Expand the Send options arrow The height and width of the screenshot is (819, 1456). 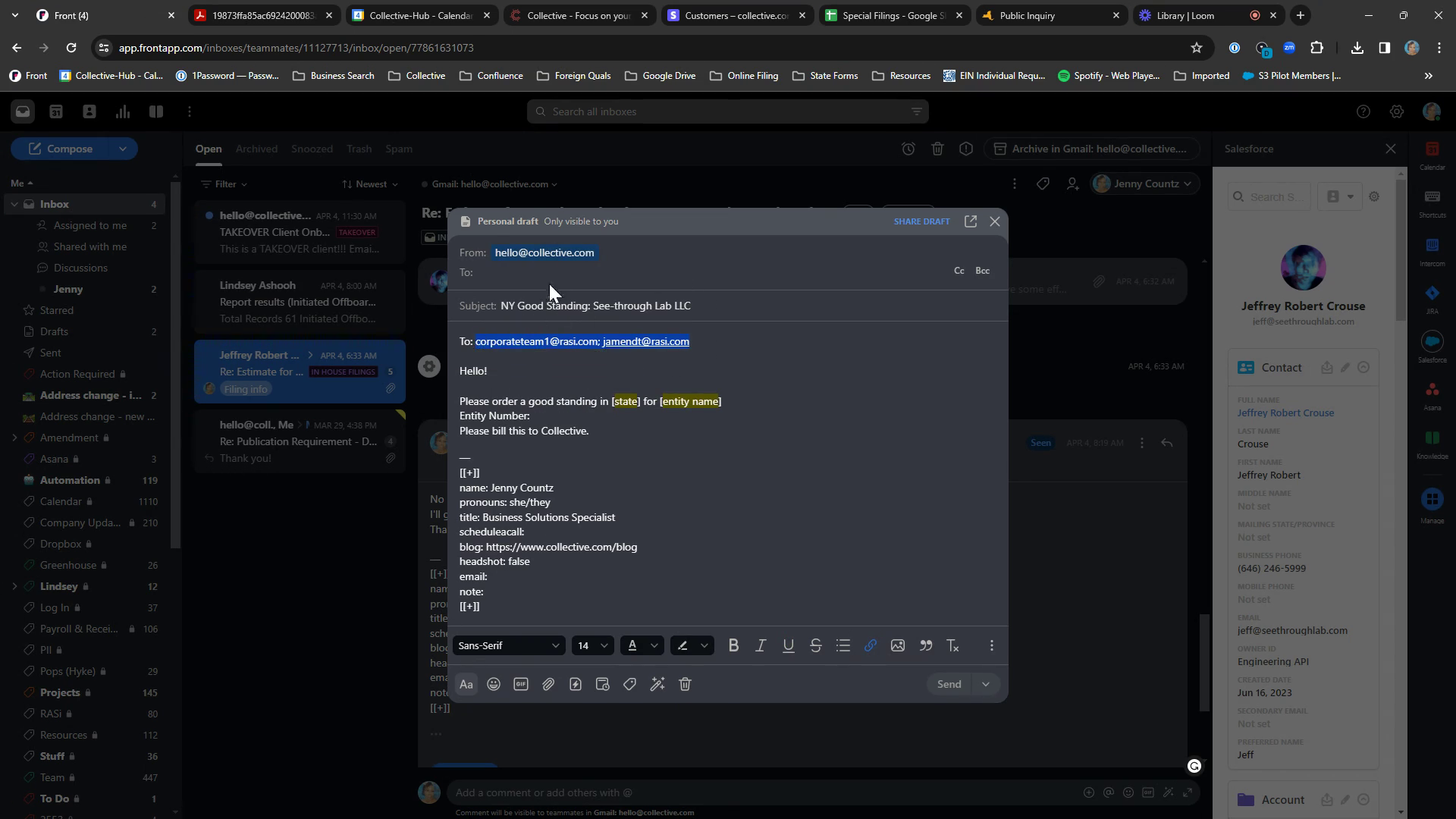point(986,684)
